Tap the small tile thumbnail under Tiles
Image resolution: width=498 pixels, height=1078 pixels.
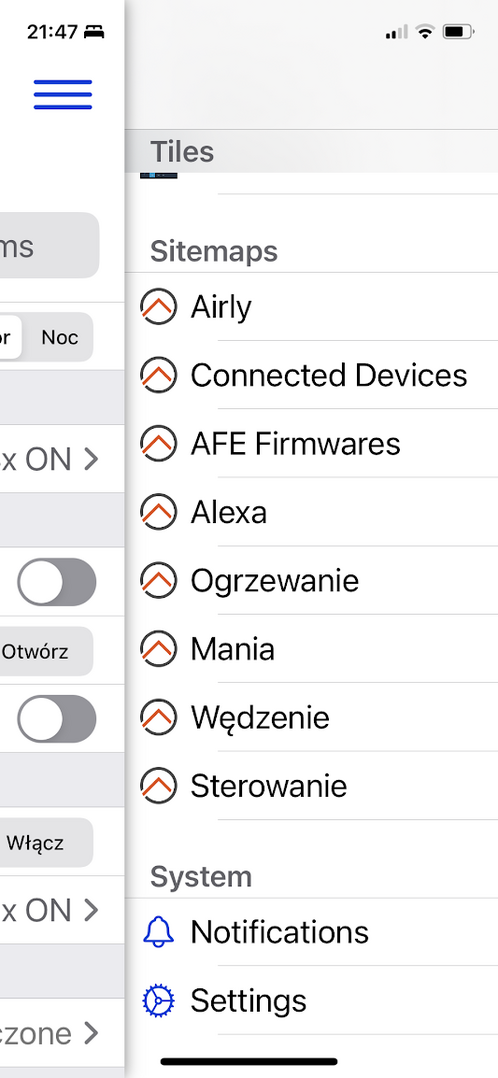[159, 175]
